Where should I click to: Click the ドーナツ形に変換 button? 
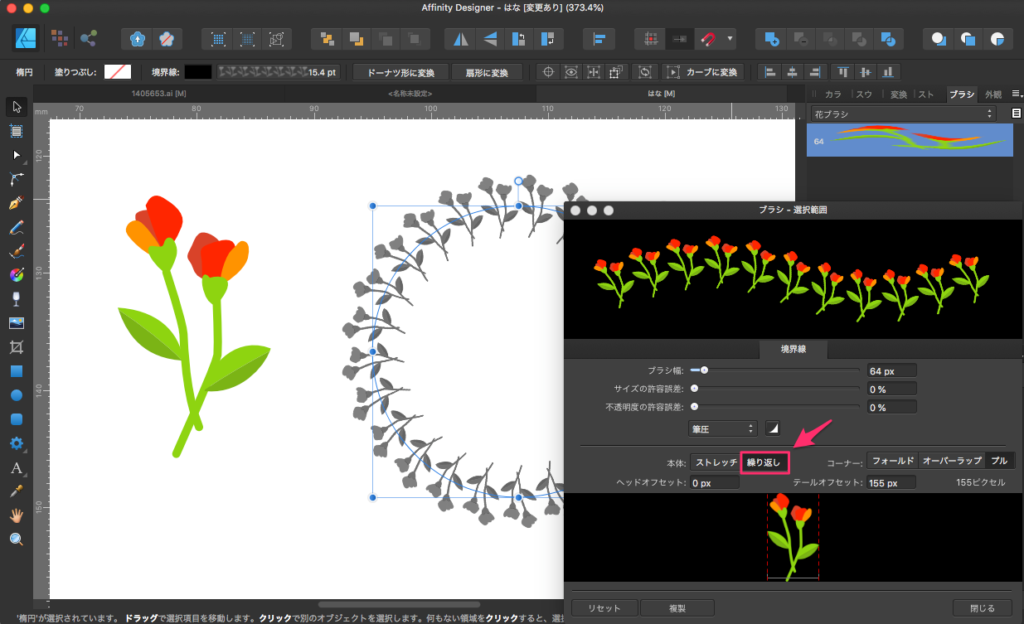click(400, 72)
